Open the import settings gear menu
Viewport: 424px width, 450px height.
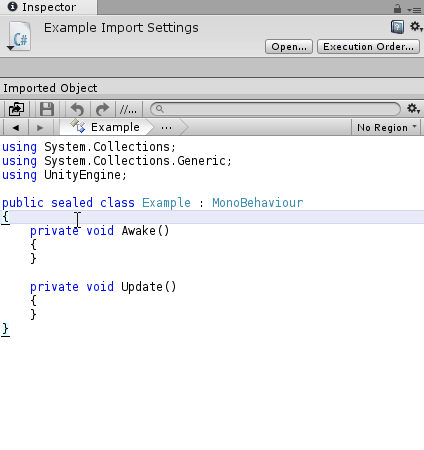(x=416, y=26)
